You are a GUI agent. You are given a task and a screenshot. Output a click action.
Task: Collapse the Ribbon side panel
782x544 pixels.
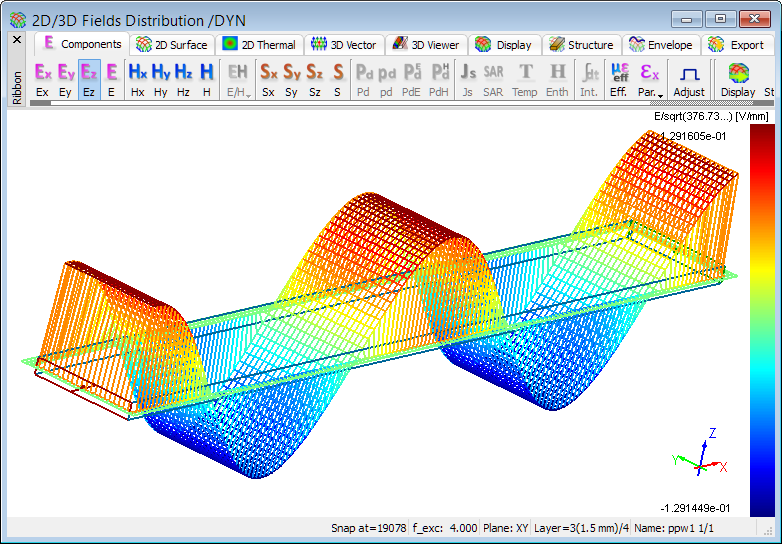pos(16,86)
